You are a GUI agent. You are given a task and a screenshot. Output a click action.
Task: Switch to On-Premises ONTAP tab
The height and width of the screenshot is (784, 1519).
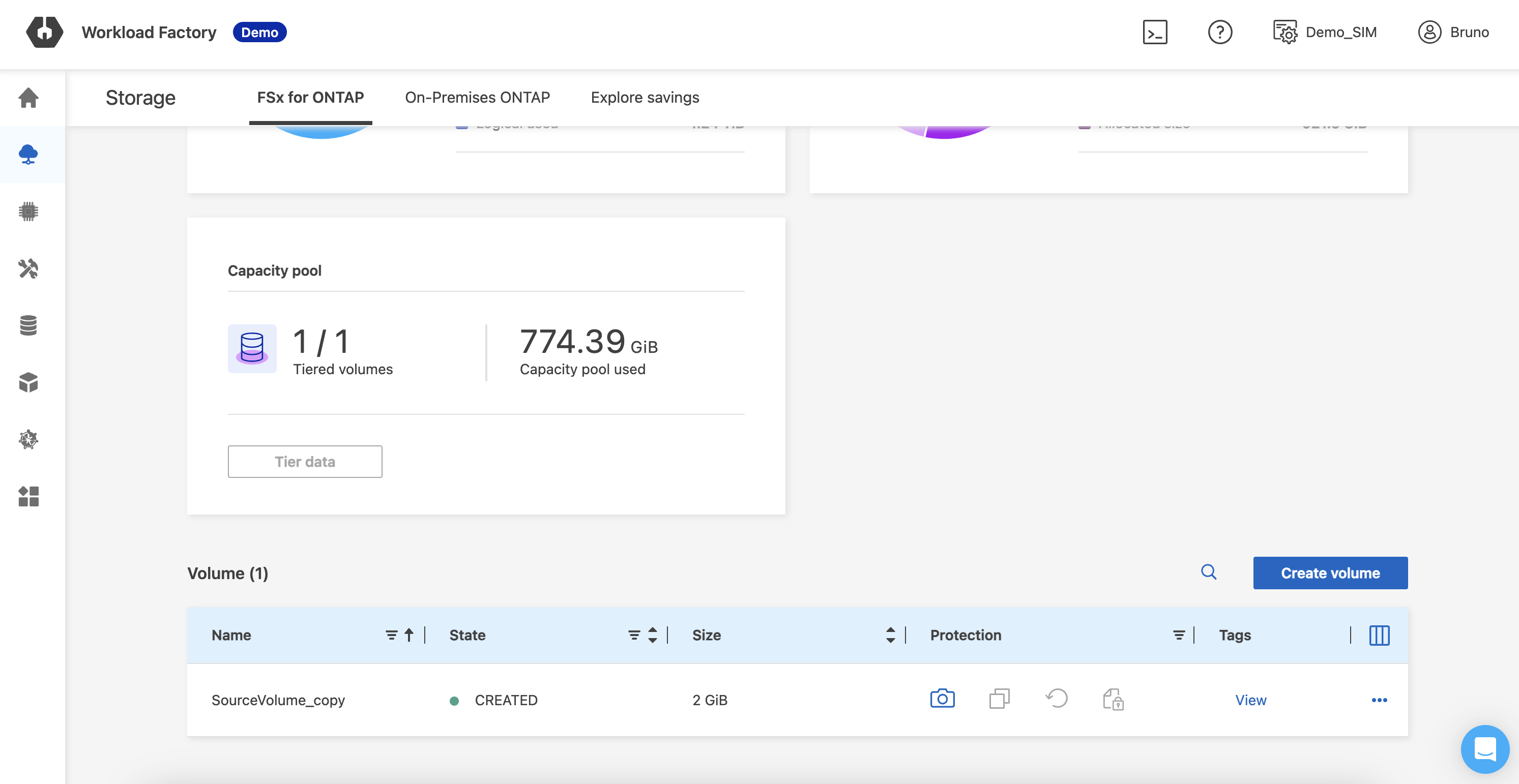(x=477, y=97)
